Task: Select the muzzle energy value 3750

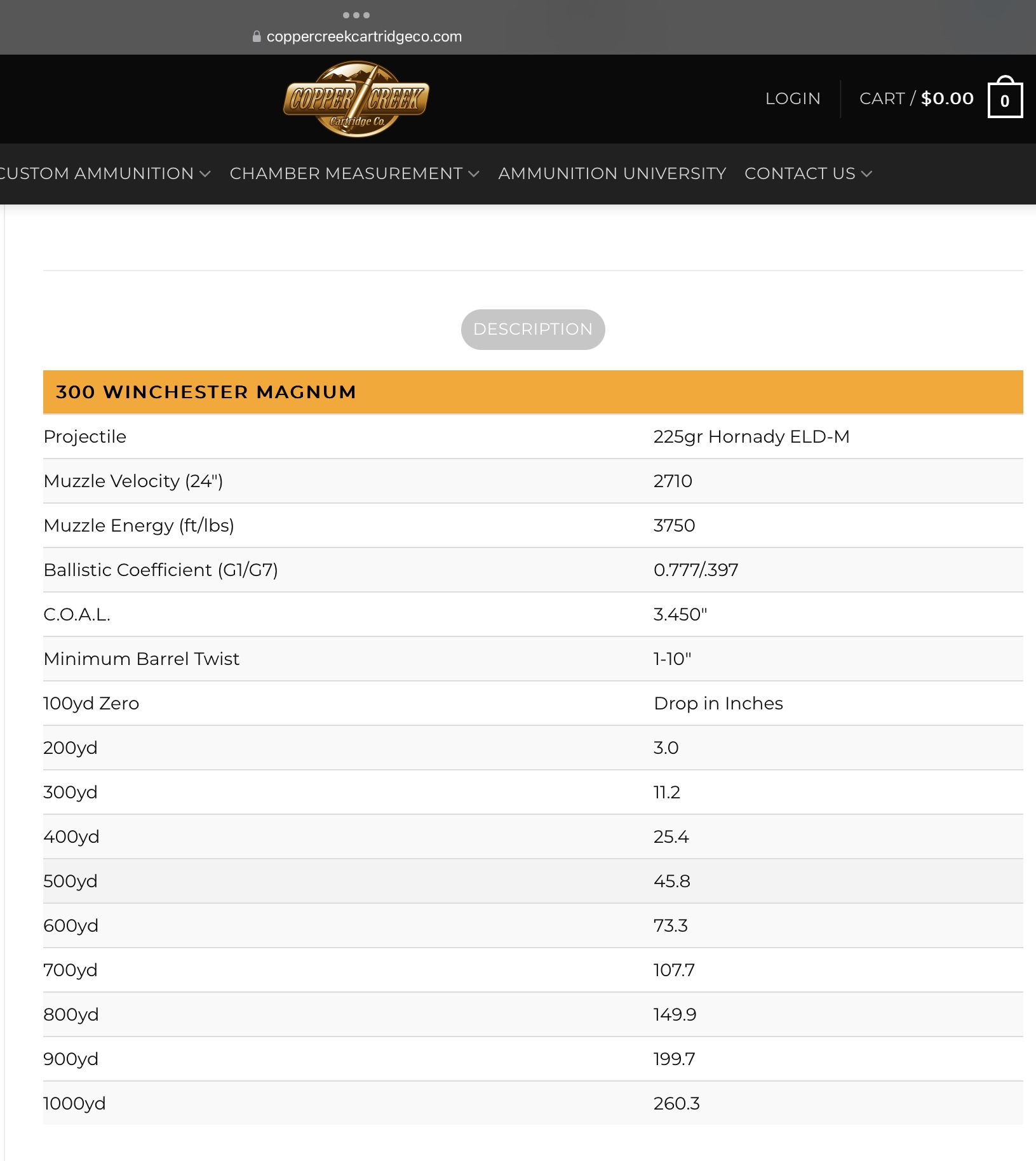Action: [x=674, y=526]
